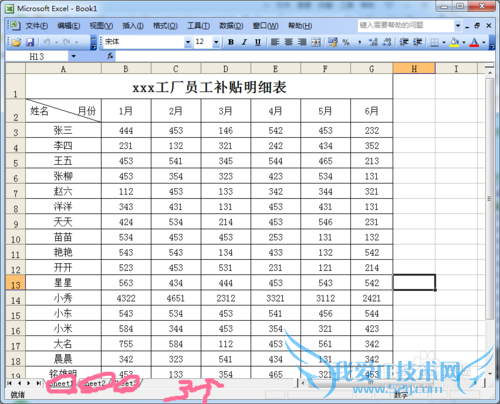The image size is (500, 404).
Task: Apply Percent style format
Action: [x=346, y=42]
